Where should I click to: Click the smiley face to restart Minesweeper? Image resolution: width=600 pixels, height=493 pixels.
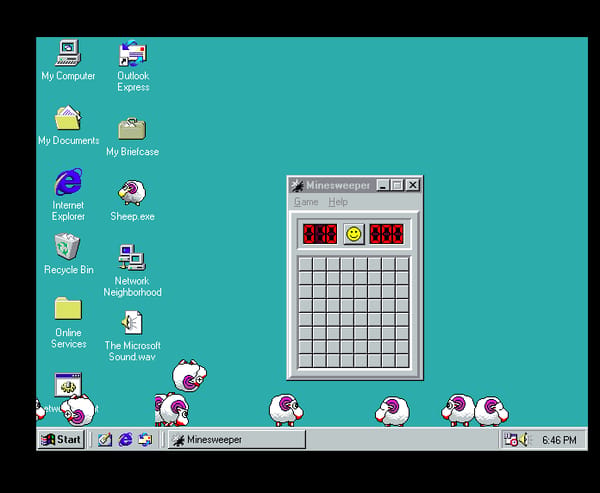354,234
